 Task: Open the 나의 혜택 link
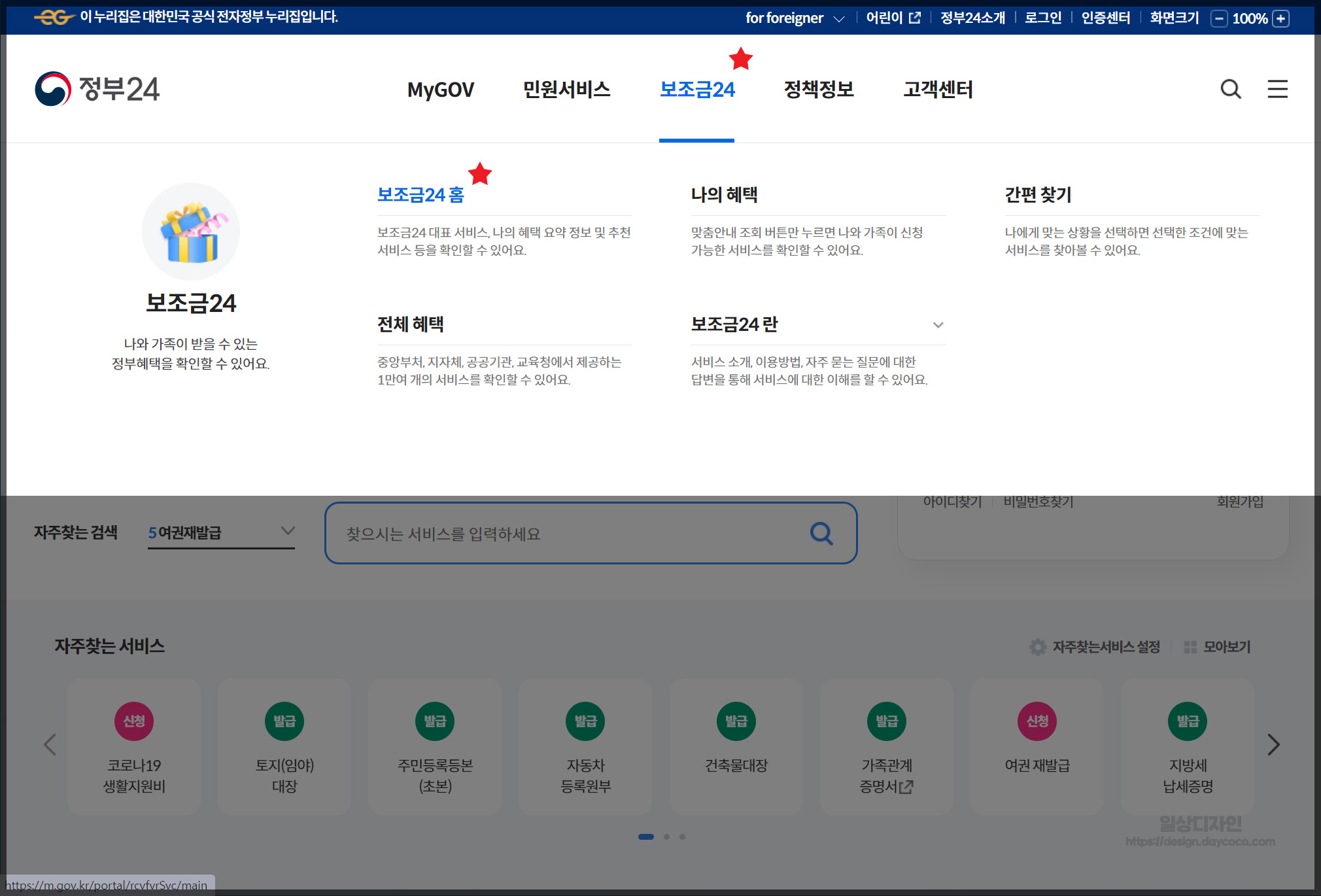pos(724,195)
